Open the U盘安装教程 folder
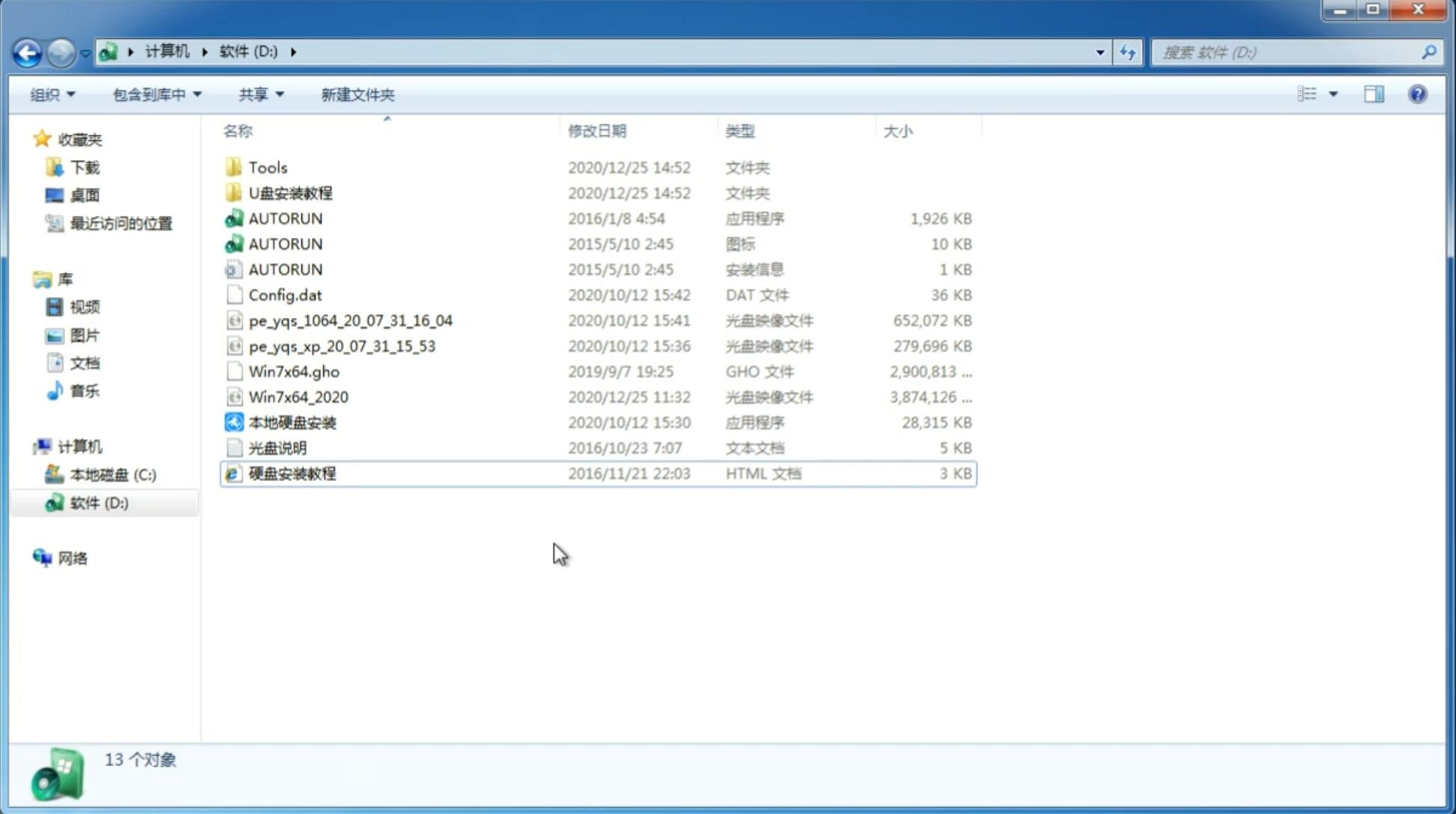Viewport: 1456px width, 814px height. [290, 192]
